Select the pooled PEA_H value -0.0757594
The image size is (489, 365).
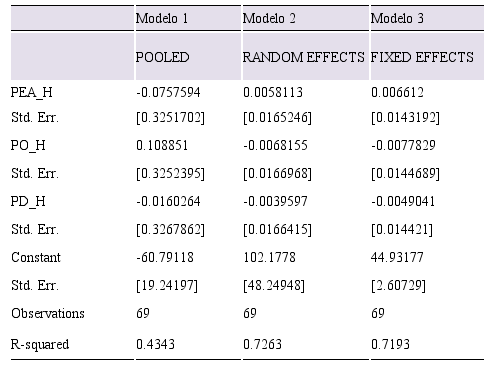[168, 92]
